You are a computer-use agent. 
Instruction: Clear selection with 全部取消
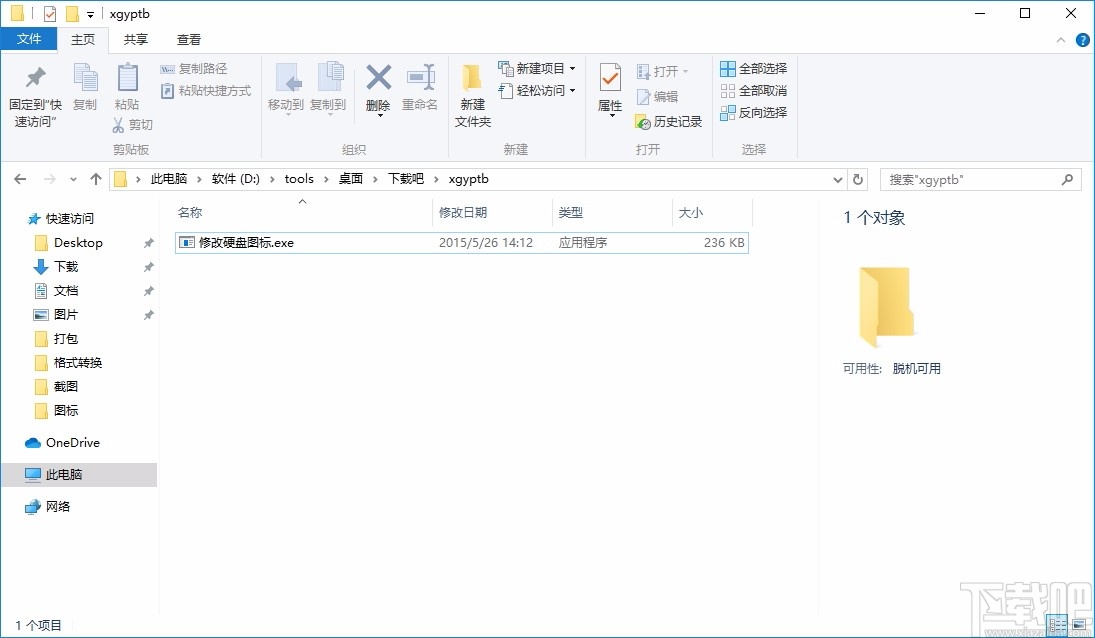click(753, 90)
